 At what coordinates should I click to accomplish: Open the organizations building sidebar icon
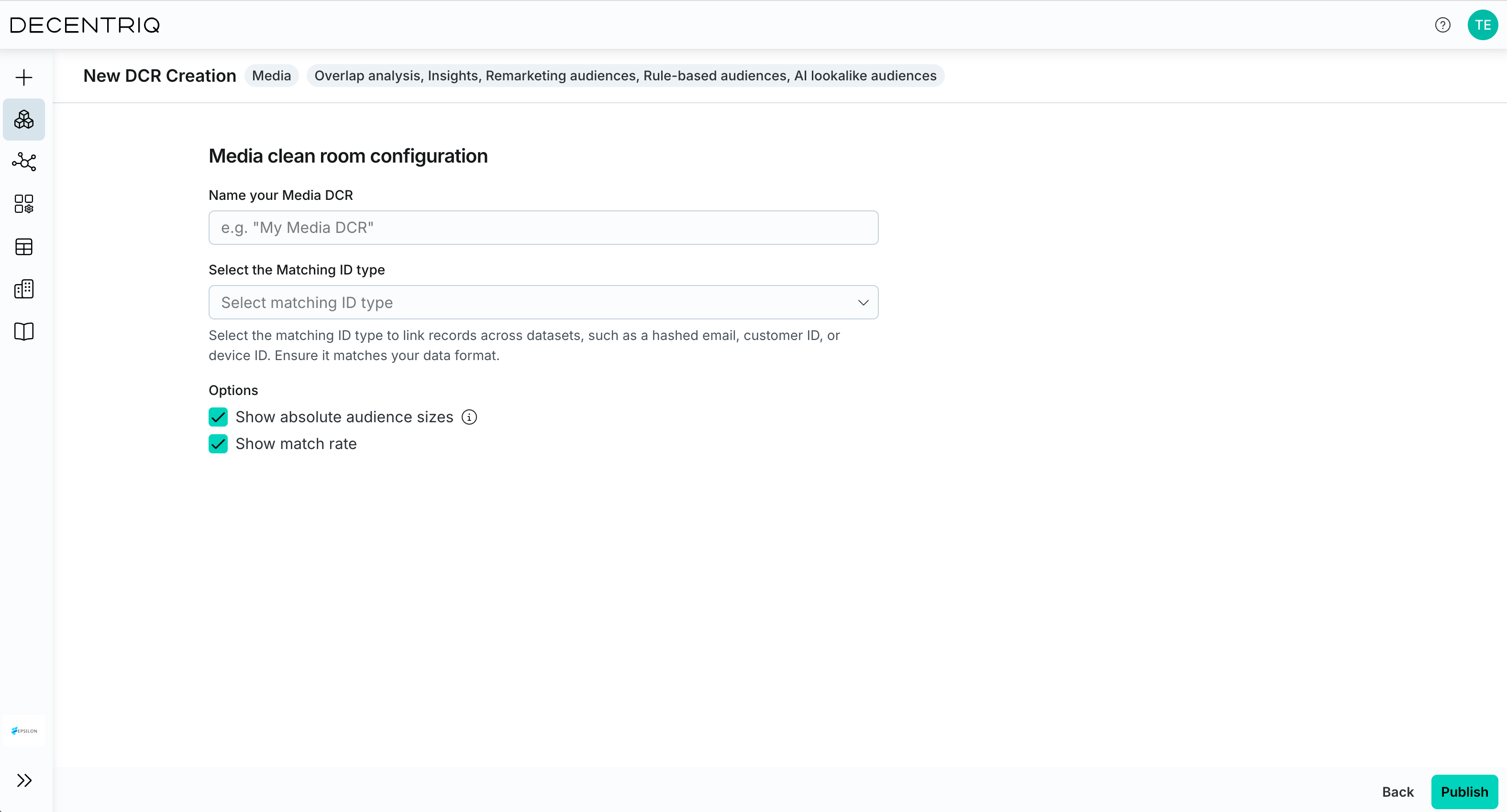[x=24, y=289]
